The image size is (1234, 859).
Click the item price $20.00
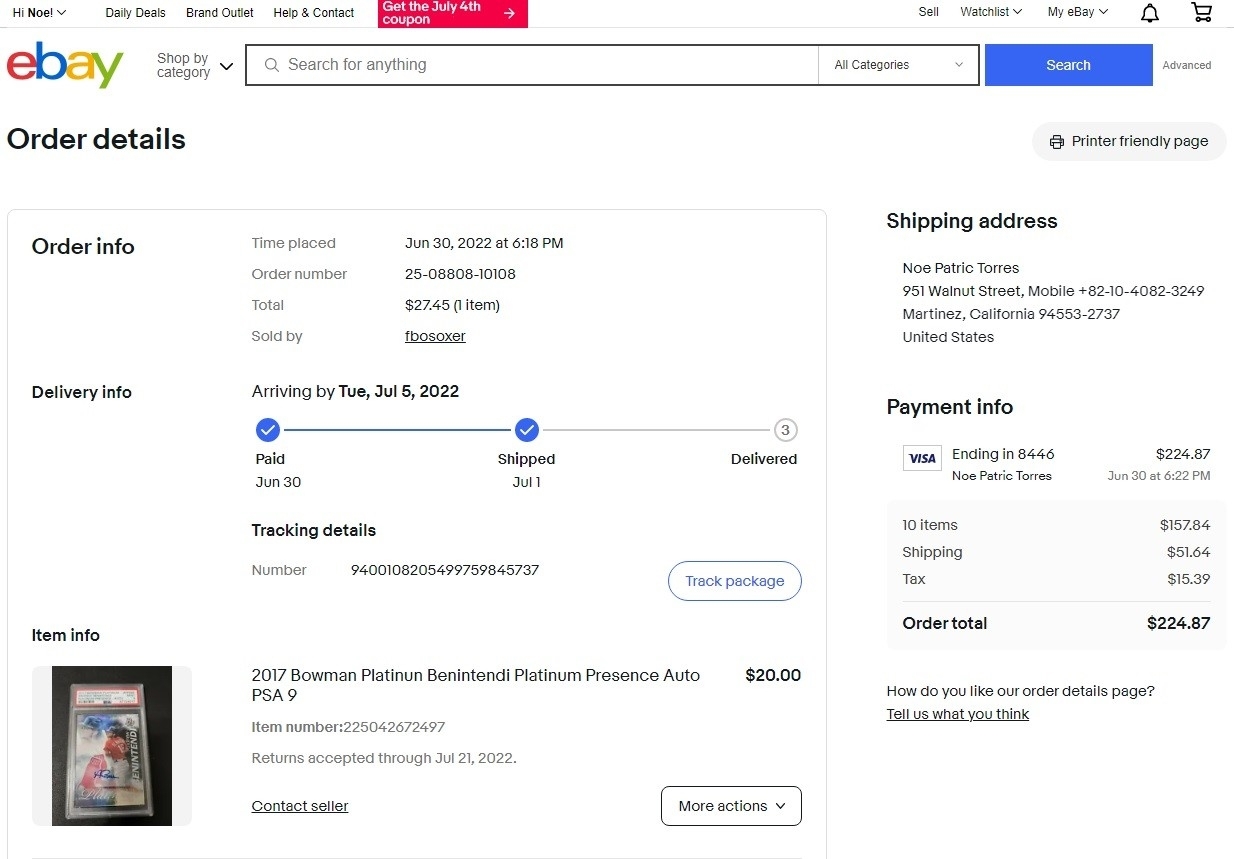click(773, 675)
